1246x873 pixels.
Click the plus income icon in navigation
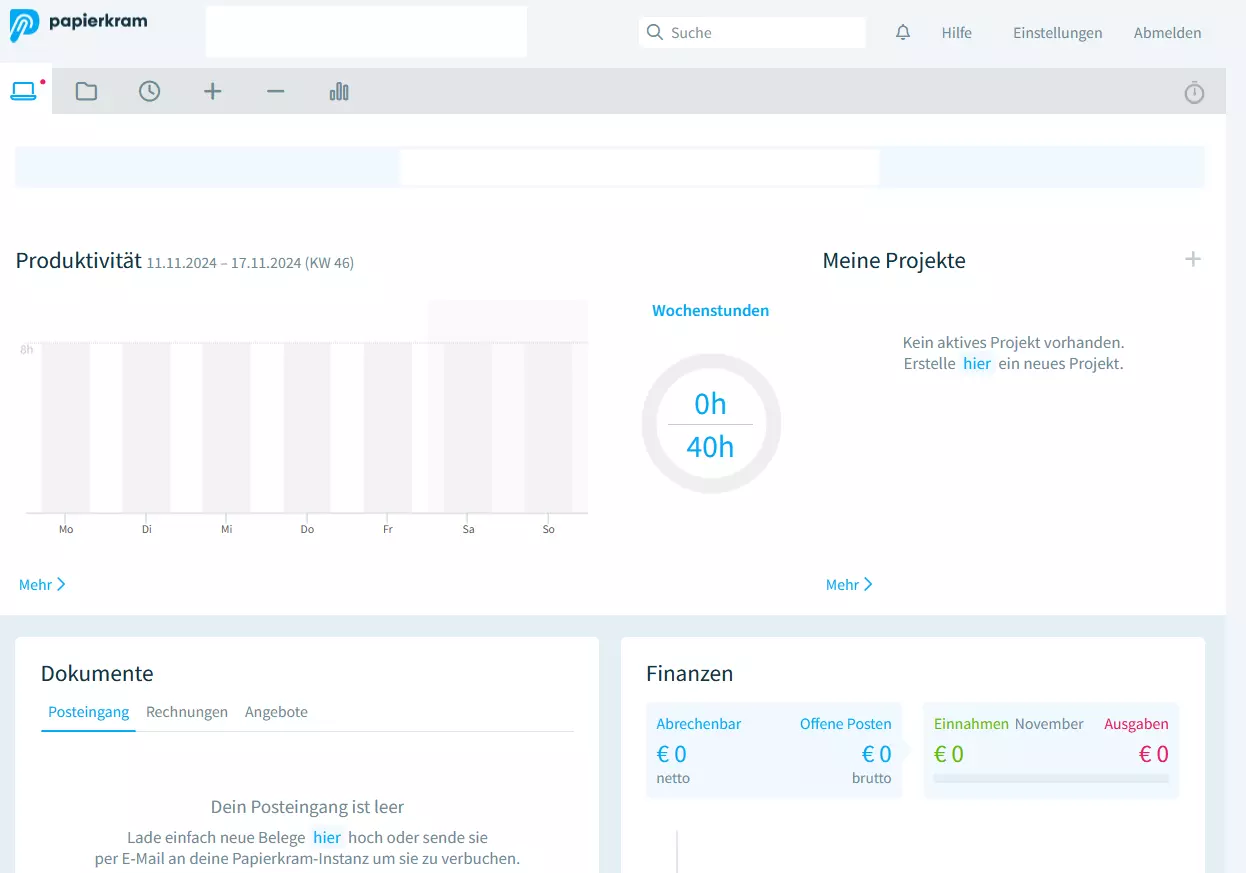(x=212, y=92)
